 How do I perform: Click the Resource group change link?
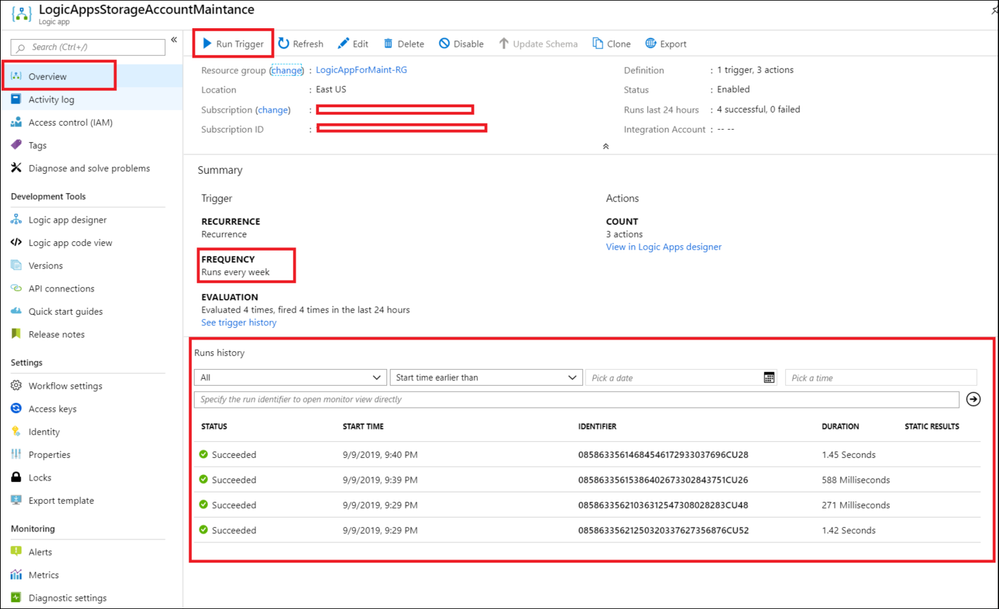(x=286, y=71)
